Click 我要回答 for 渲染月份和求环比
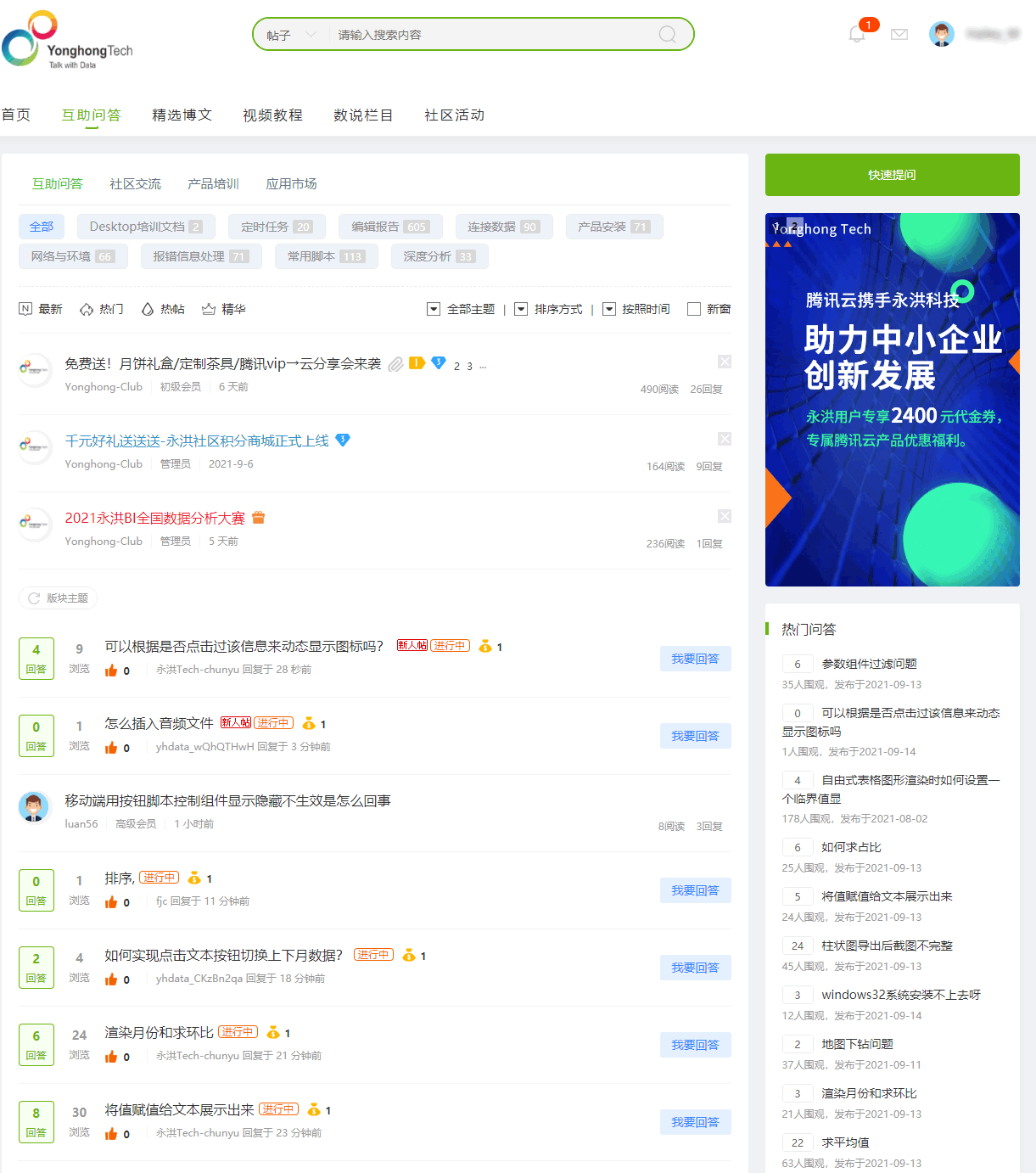1036x1173 pixels. tap(695, 1045)
